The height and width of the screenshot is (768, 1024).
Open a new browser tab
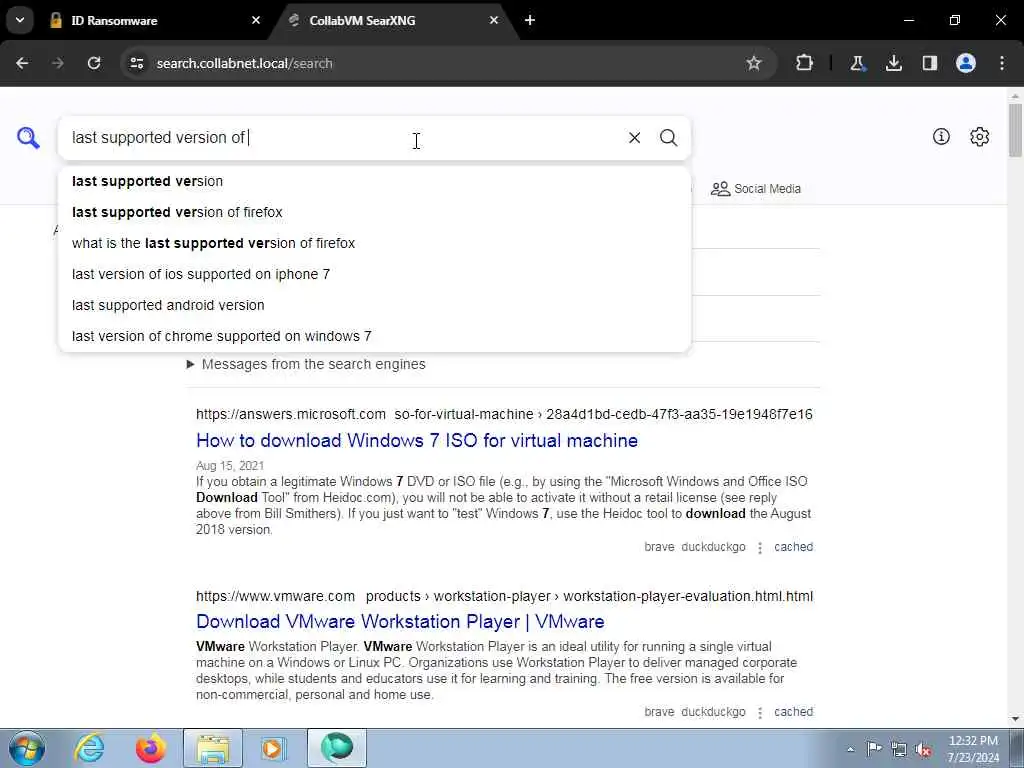[530, 20]
